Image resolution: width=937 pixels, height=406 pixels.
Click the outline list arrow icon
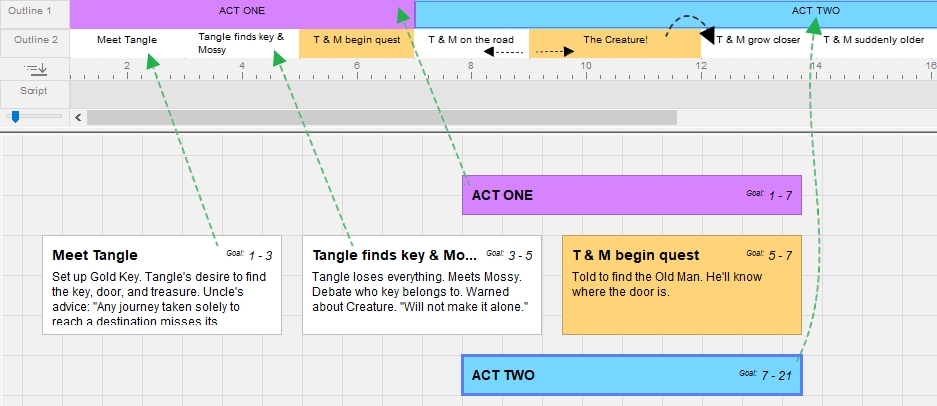coord(35,68)
